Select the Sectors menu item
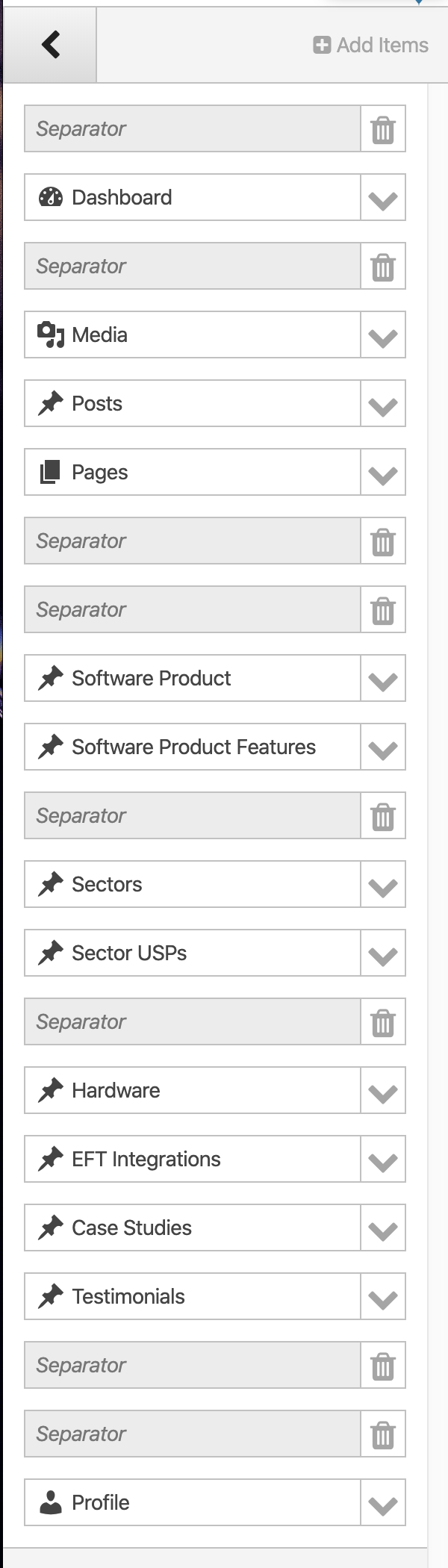 click(x=107, y=884)
